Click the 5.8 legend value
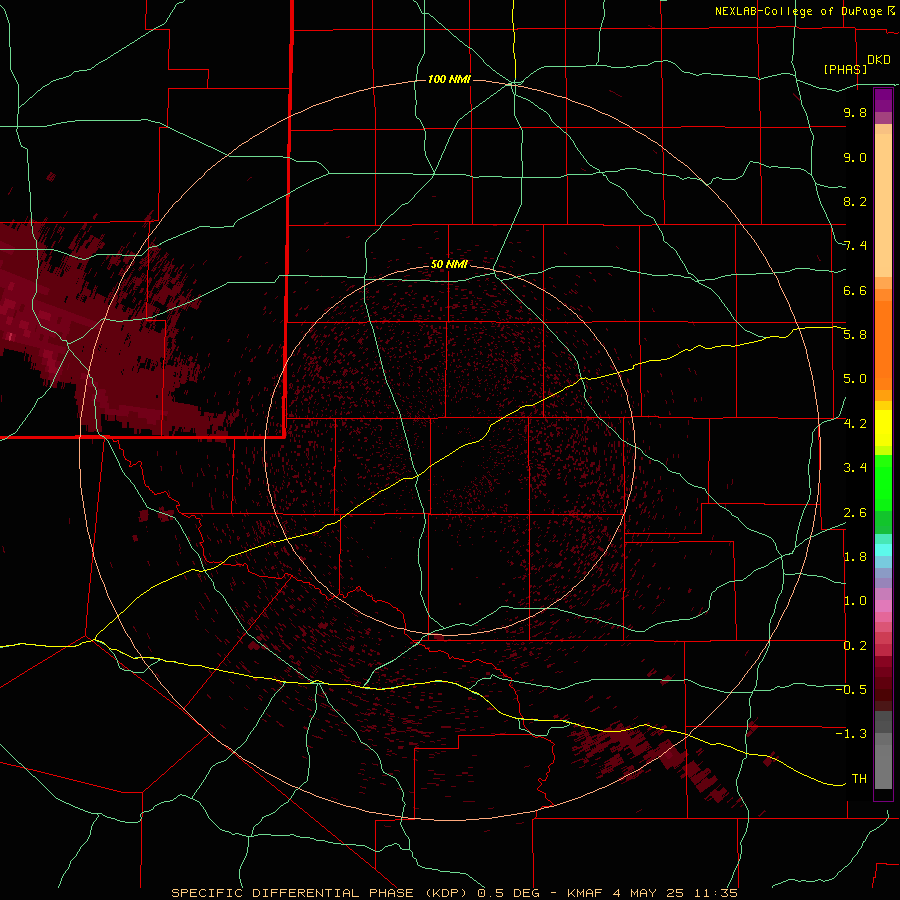 pyautogui.click(x=855, y=335)
